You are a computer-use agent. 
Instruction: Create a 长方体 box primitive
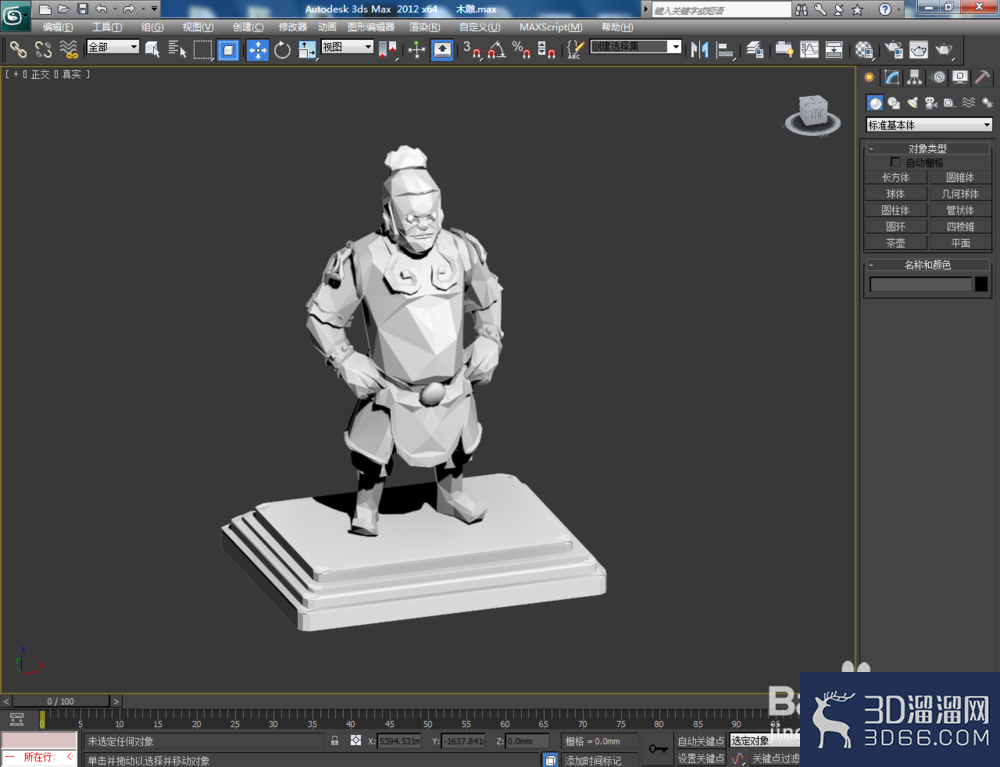click(x=895, y=177)
